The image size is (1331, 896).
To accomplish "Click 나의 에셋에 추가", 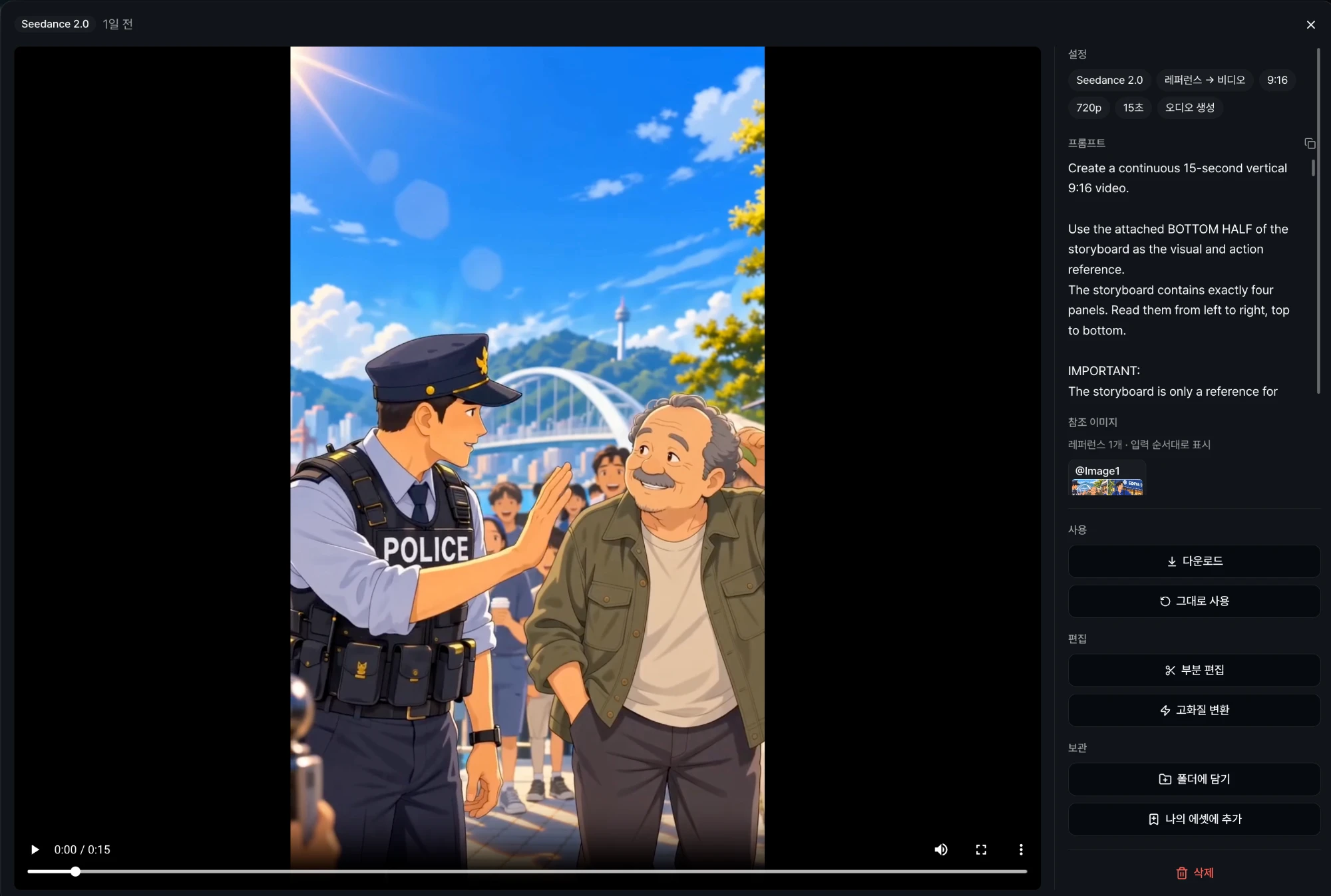I will [x=1194, y=820].
